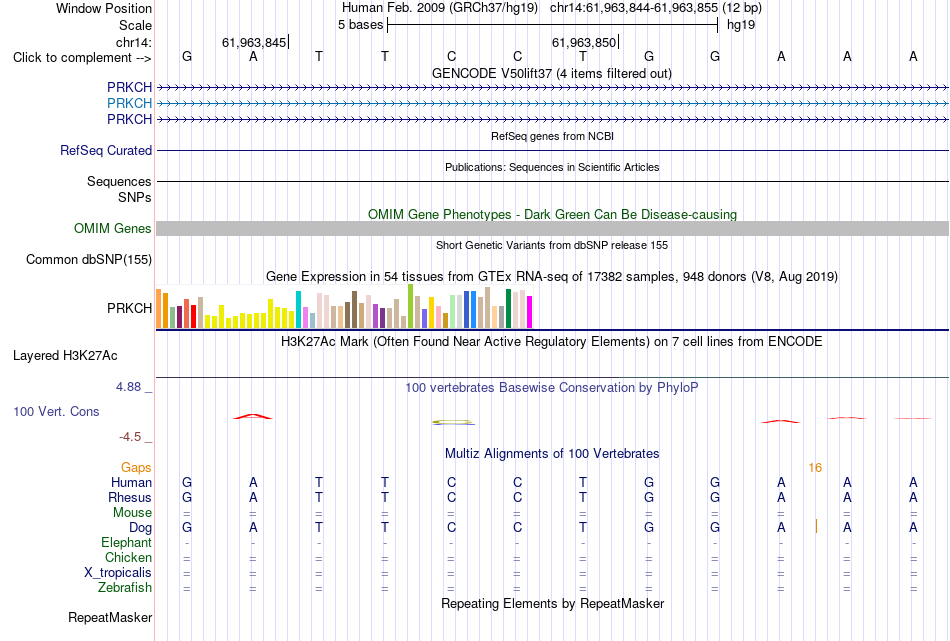Click 'Human Feb. 2009 (GRCh37/hg19)' assembly text
950x641 pixels.
click(x=439, y=8)
